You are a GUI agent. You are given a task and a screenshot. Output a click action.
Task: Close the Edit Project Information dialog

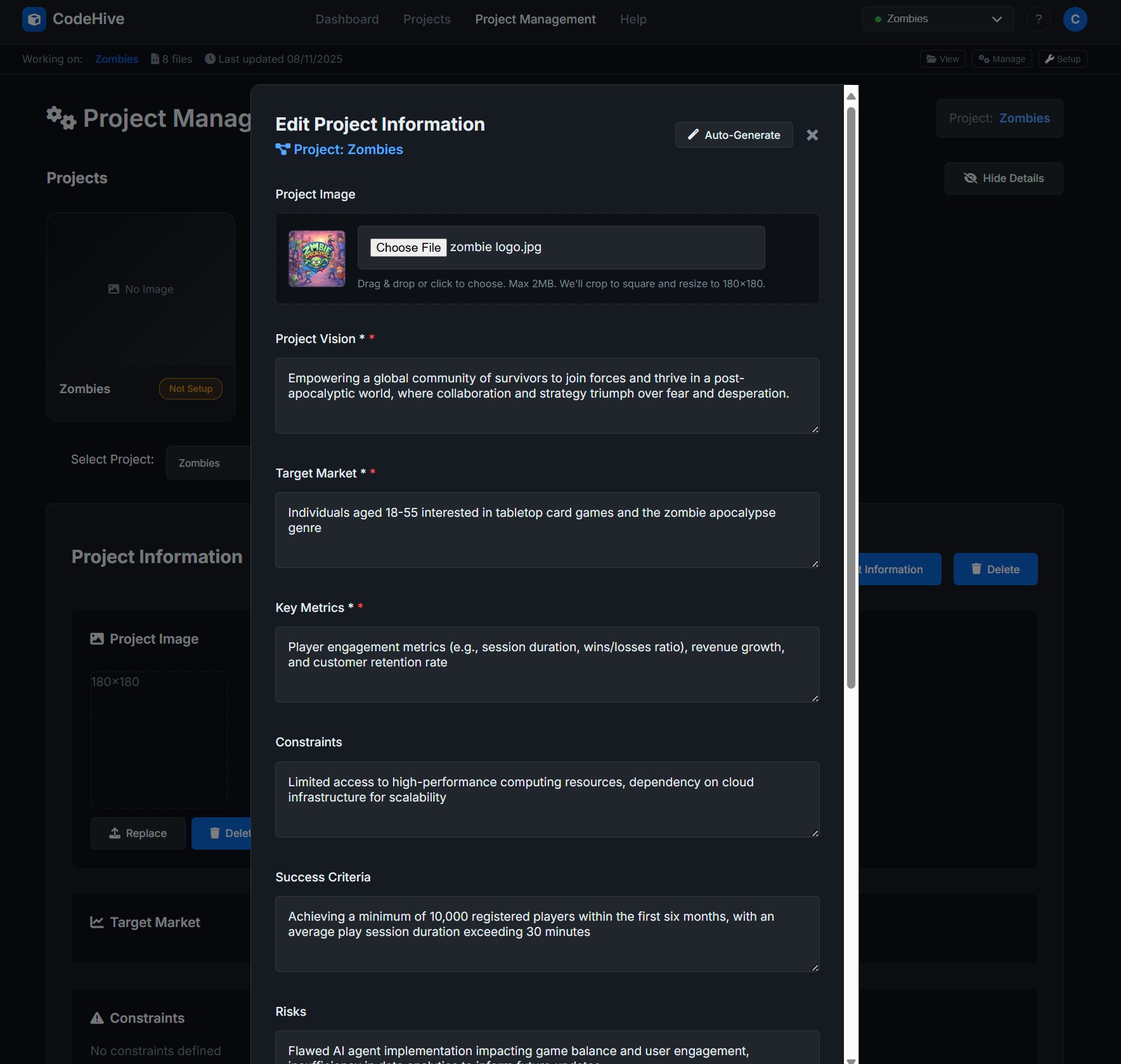(812, 135)
